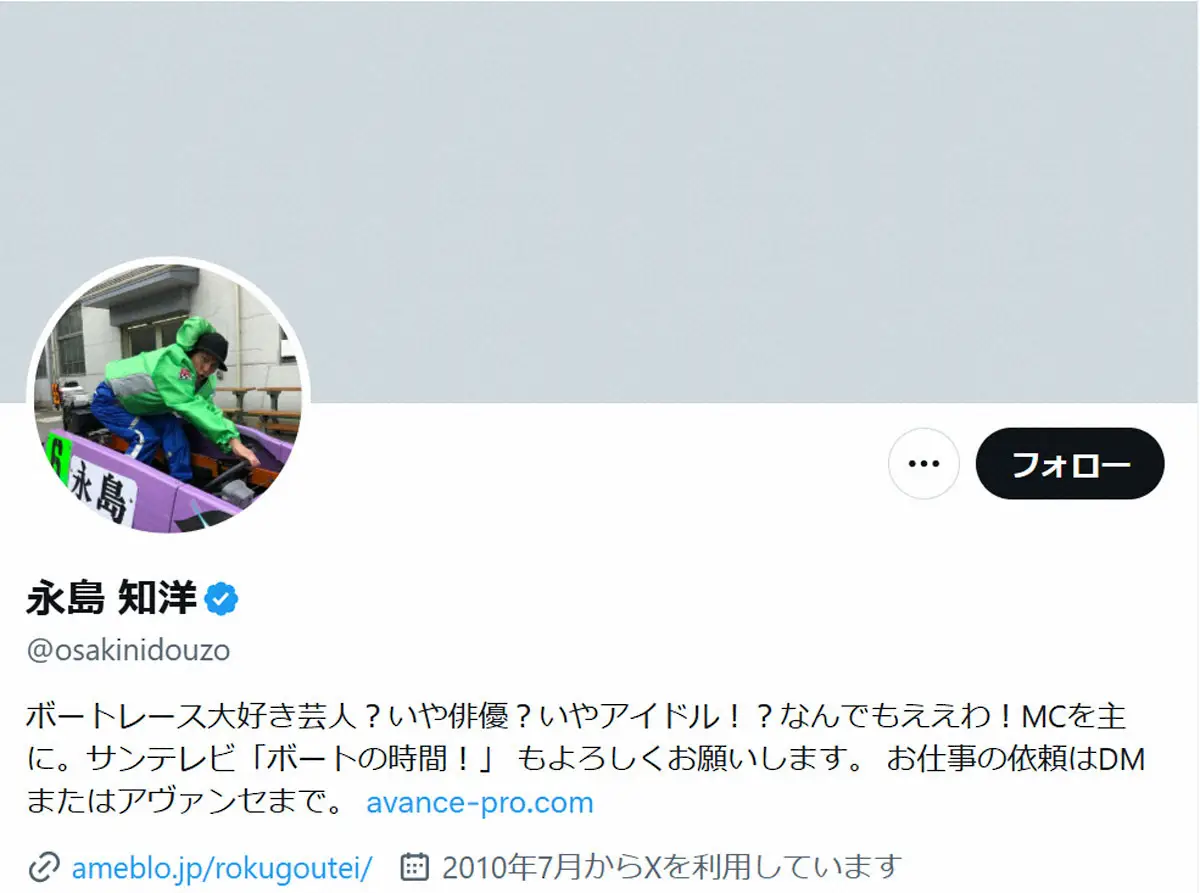1200x893 pixels.
Task: Visit the ameblo.jp/rokugoutei/ blog link
Action: click(x=222, y=866)
